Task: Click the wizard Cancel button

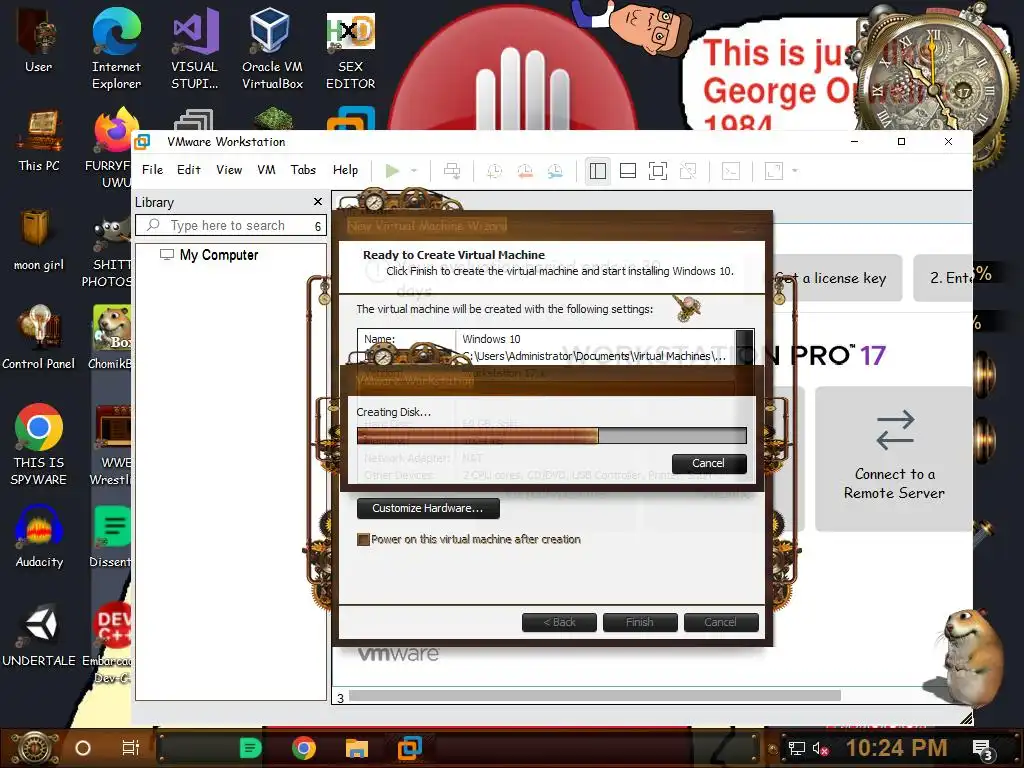Action: click(x=721, y=622)
